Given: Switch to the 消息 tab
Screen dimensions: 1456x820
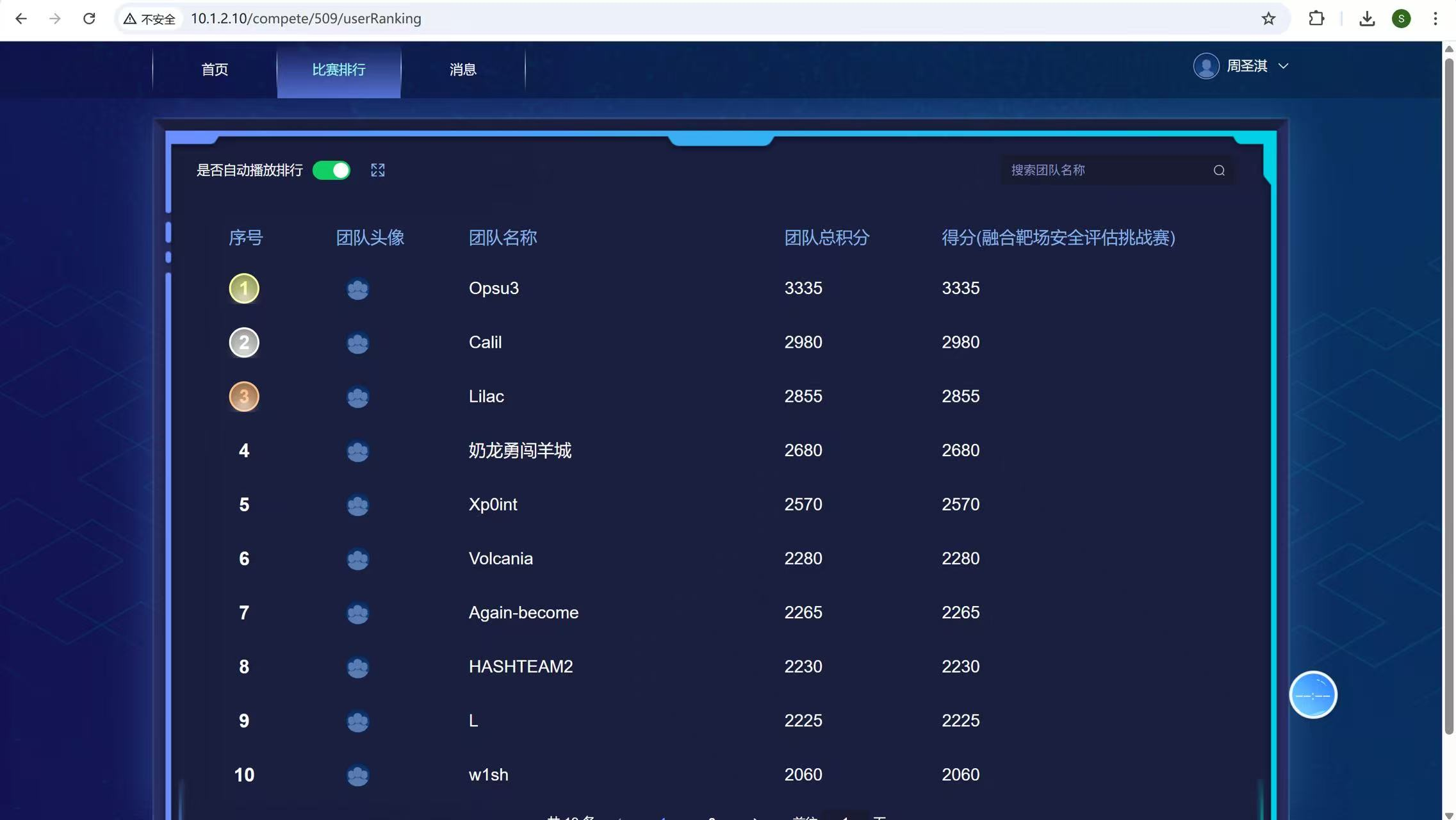Looking at the screenshot, I should [x=462, y=70].
